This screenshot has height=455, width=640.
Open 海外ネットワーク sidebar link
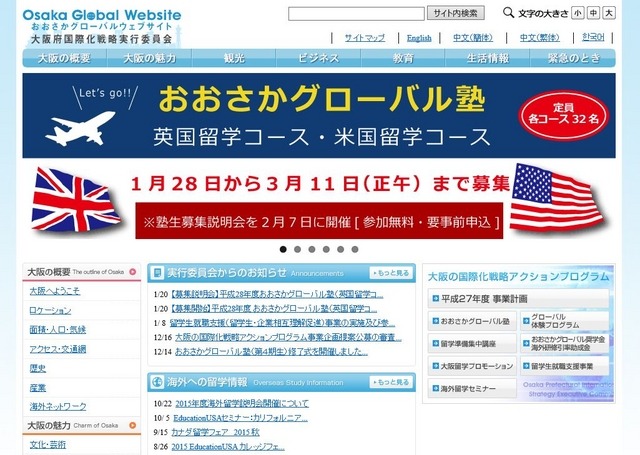point(58,406)
